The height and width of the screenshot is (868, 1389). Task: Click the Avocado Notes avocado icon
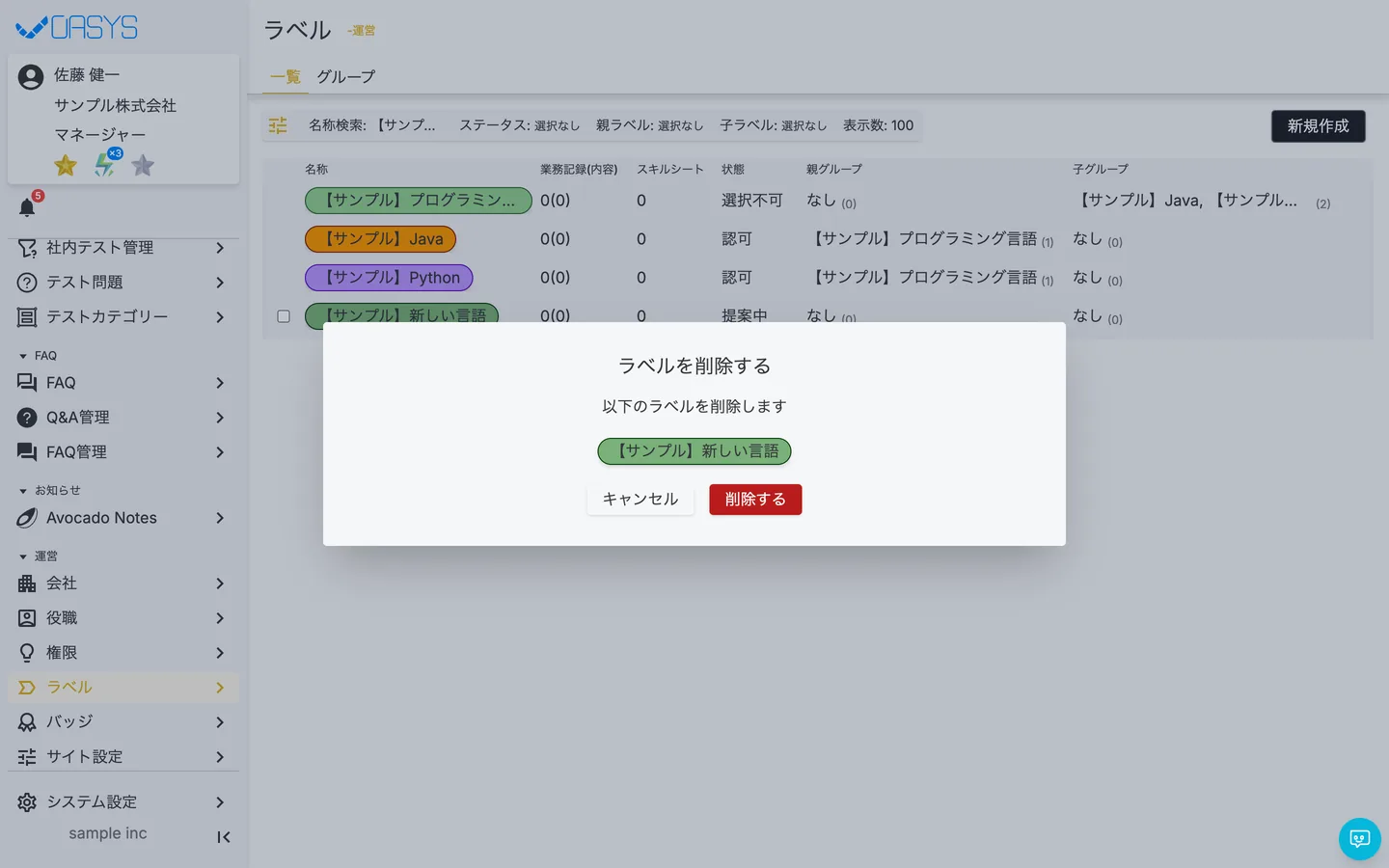27,518
